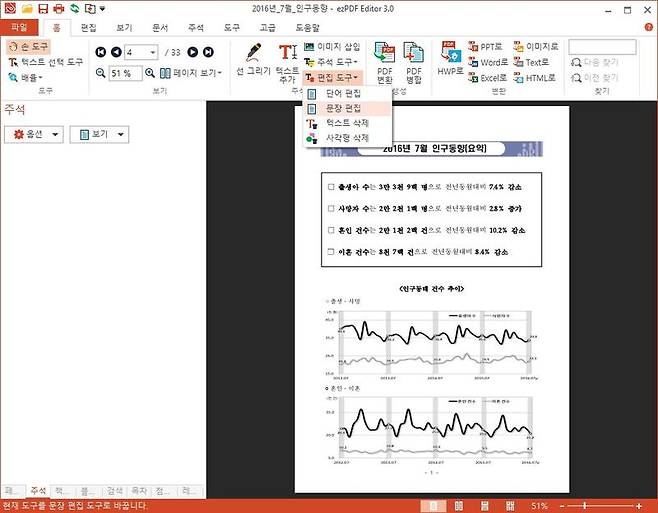The height and width of the screenshot is (513, 658).
Task: Click the zoom in magnifier icon
Action: pyautogui.click(x=150, y=73)
